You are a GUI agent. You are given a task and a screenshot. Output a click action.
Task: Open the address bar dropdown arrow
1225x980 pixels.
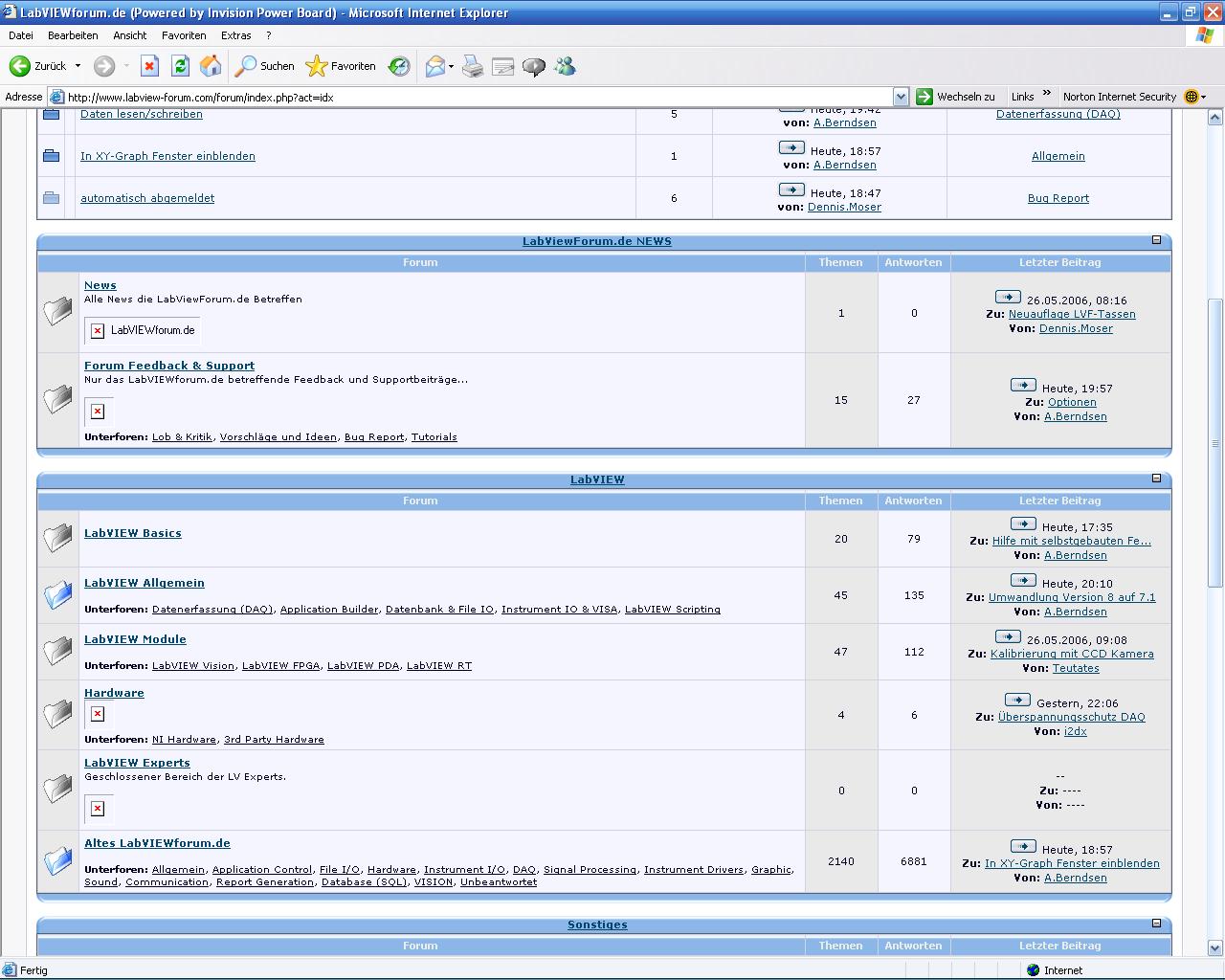[x=901, y=97]
